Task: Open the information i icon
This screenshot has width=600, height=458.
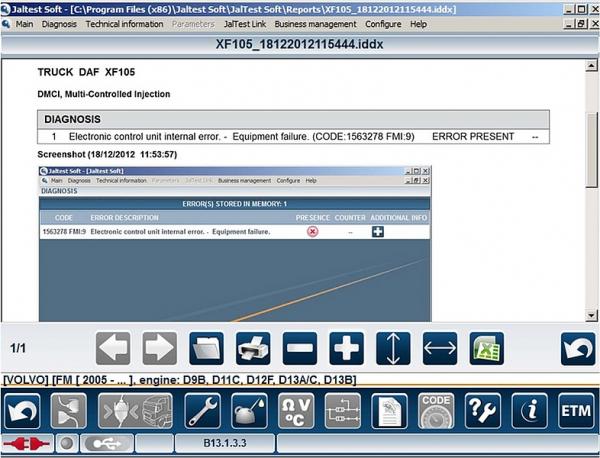Action: point(529,411)
